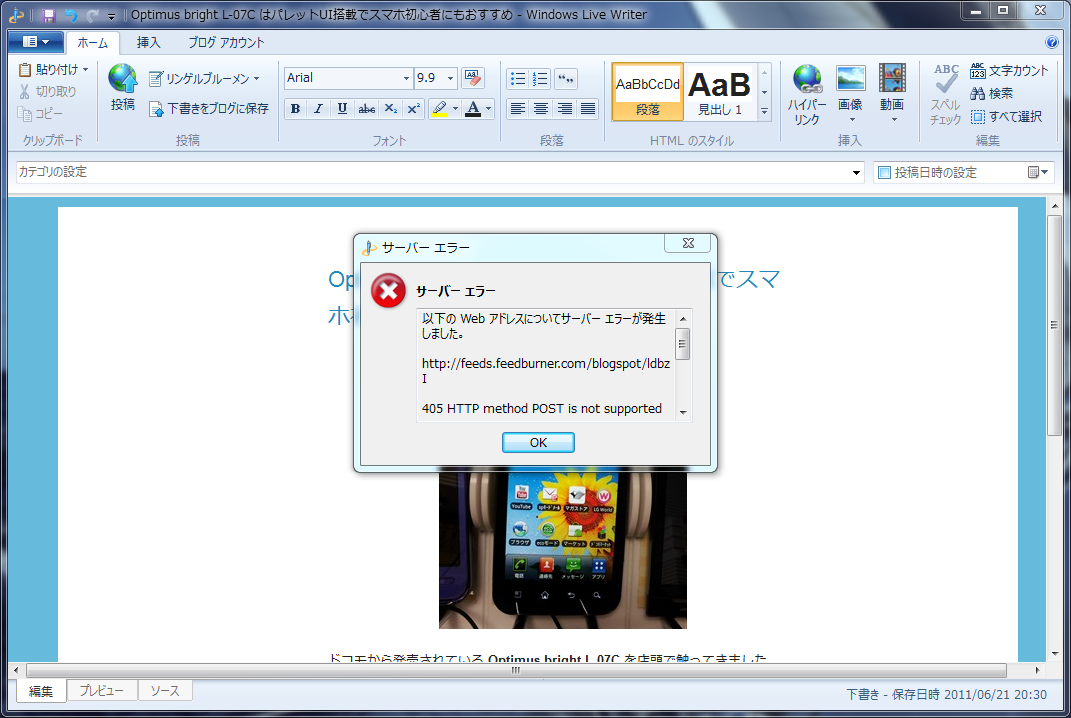
Task: Expand the HTML styles gallery
Action: click(764, 111)
